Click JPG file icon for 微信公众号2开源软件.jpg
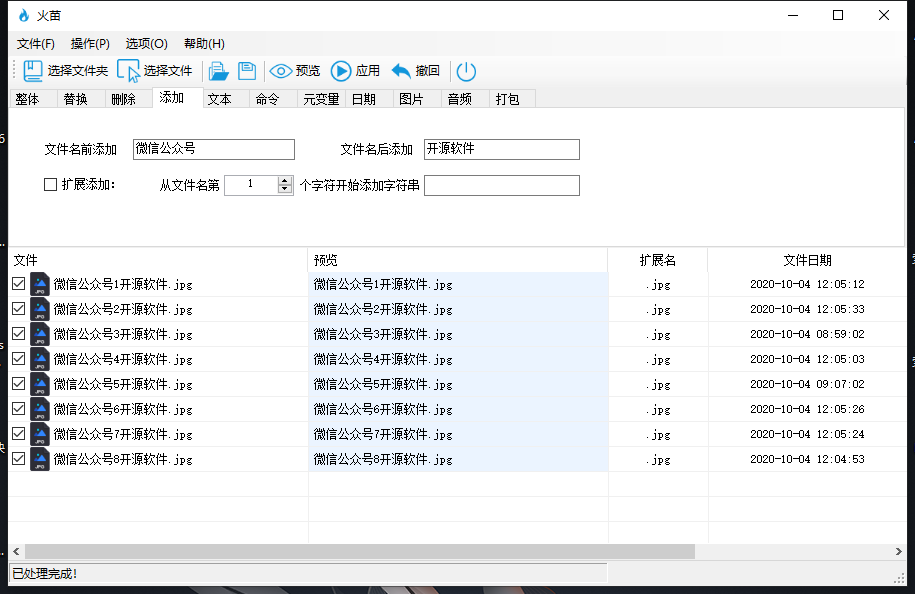Image resolution: width=915 pixels, height=594 pixels. [x=40, y=309]
